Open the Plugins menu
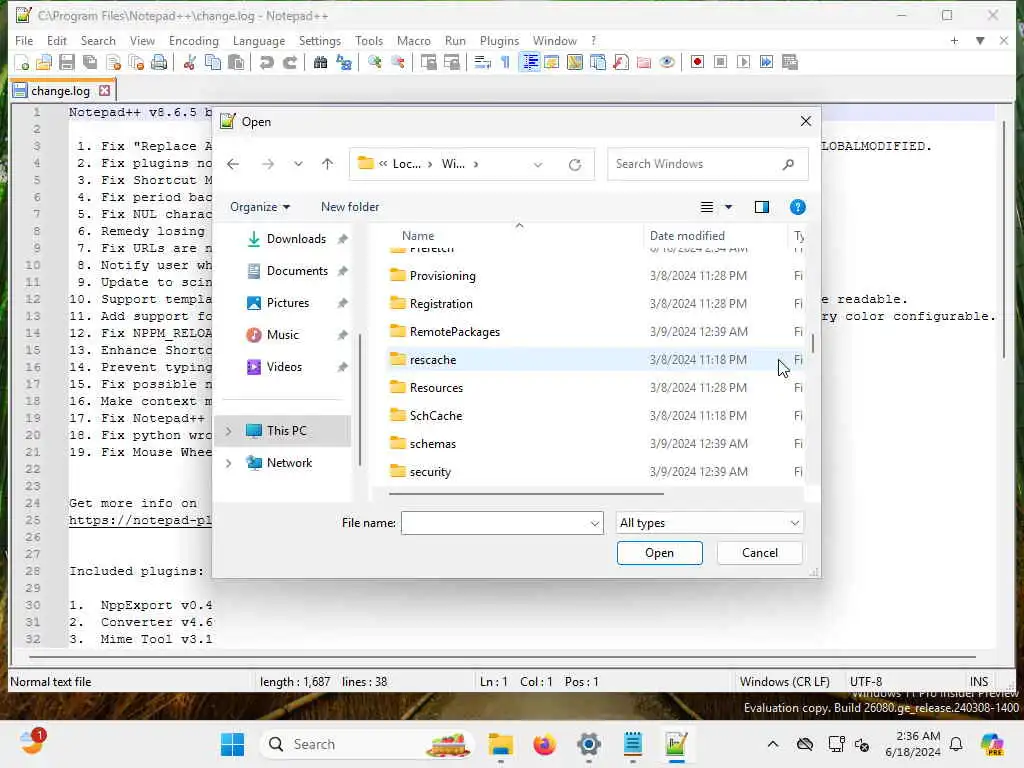 pos(499,40)
